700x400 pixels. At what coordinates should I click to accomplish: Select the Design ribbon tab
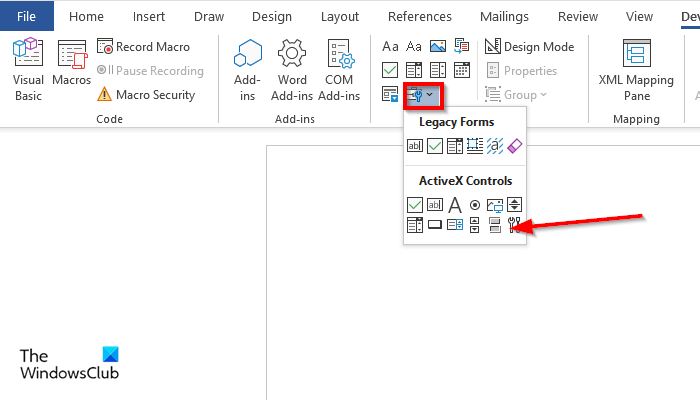[272, 17]
